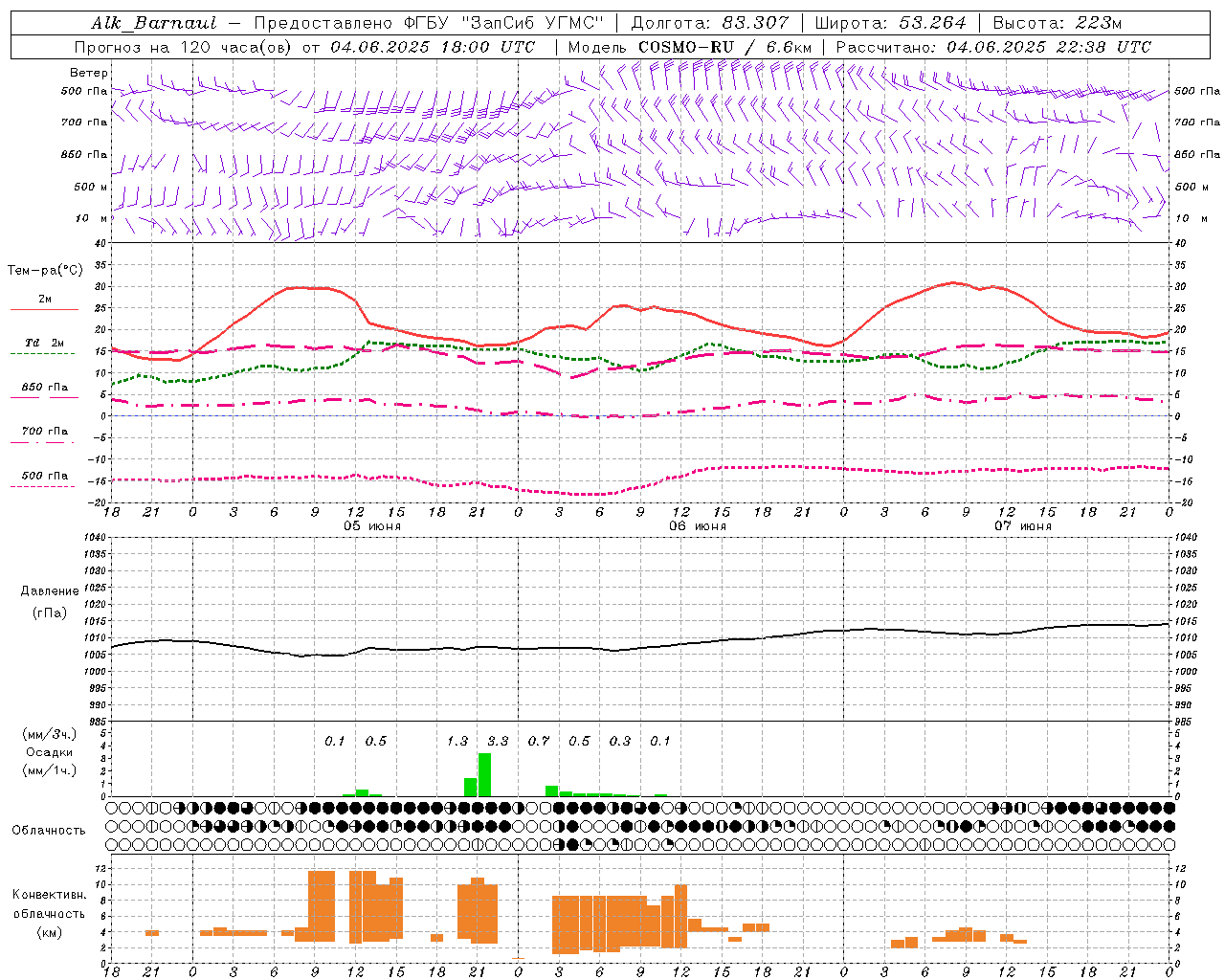
Task: Select the forecast start time 04.06.2025 18:00 UTC
Action: (x=433, y=47)
